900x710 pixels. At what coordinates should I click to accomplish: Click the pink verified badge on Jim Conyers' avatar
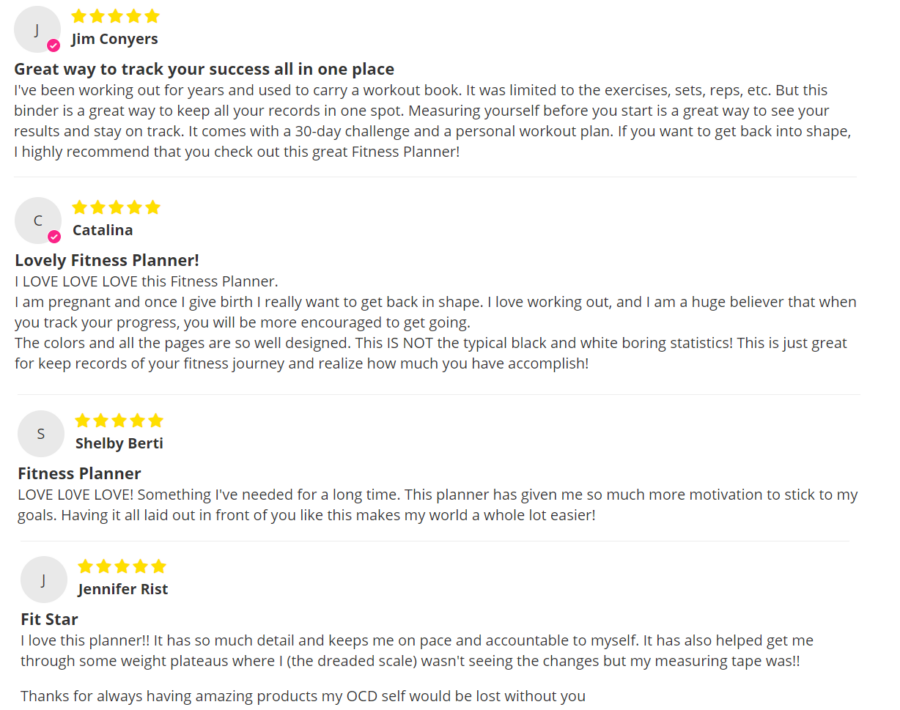click(53, 45)
